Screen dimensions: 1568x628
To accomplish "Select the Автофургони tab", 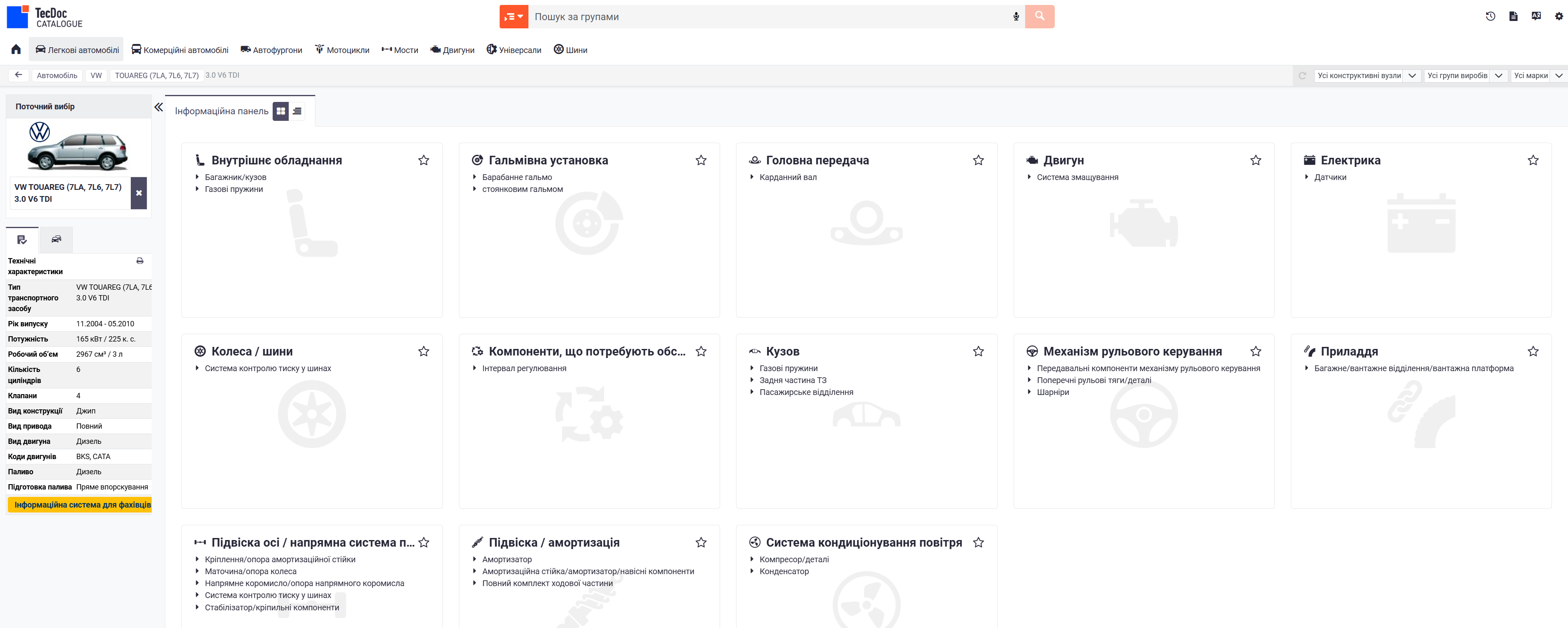I will tap(271, 49).
